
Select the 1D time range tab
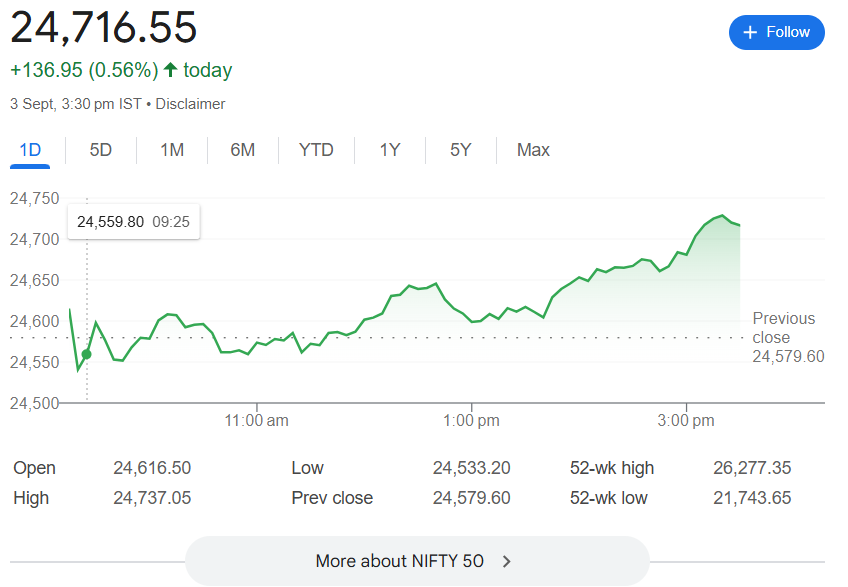point(30,150)
